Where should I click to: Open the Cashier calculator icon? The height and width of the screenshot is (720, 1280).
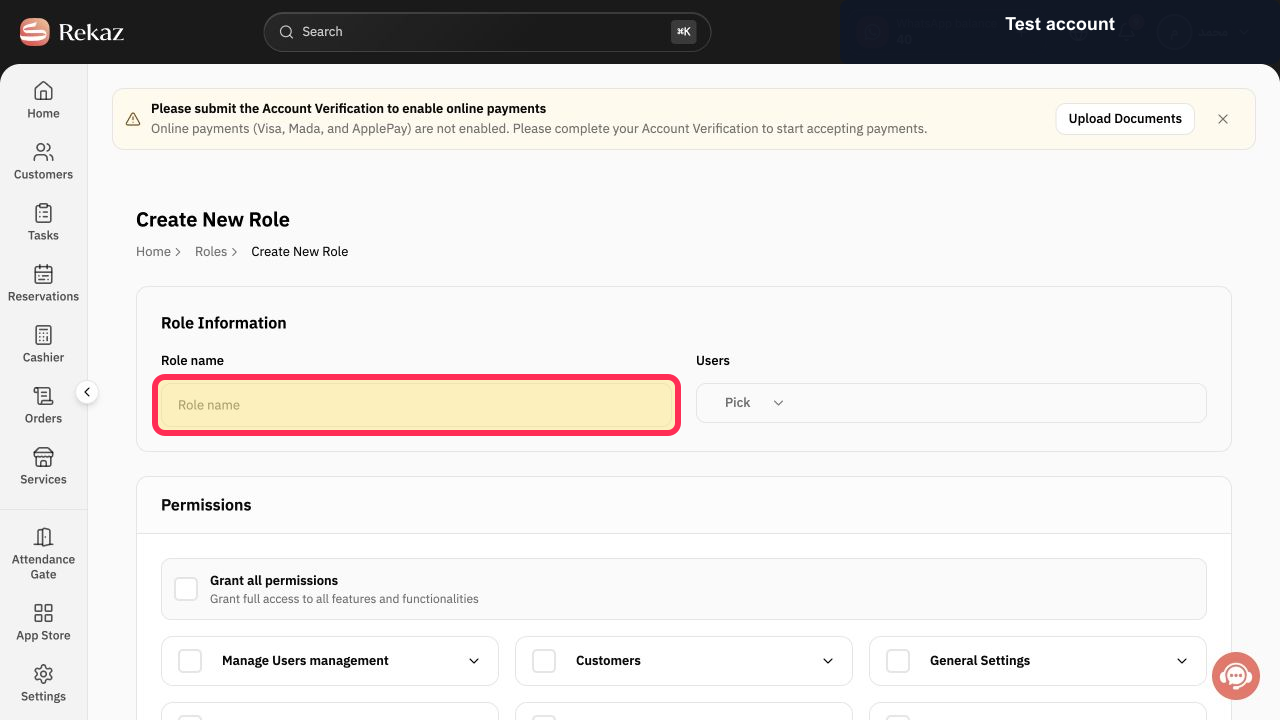point(43,335)
